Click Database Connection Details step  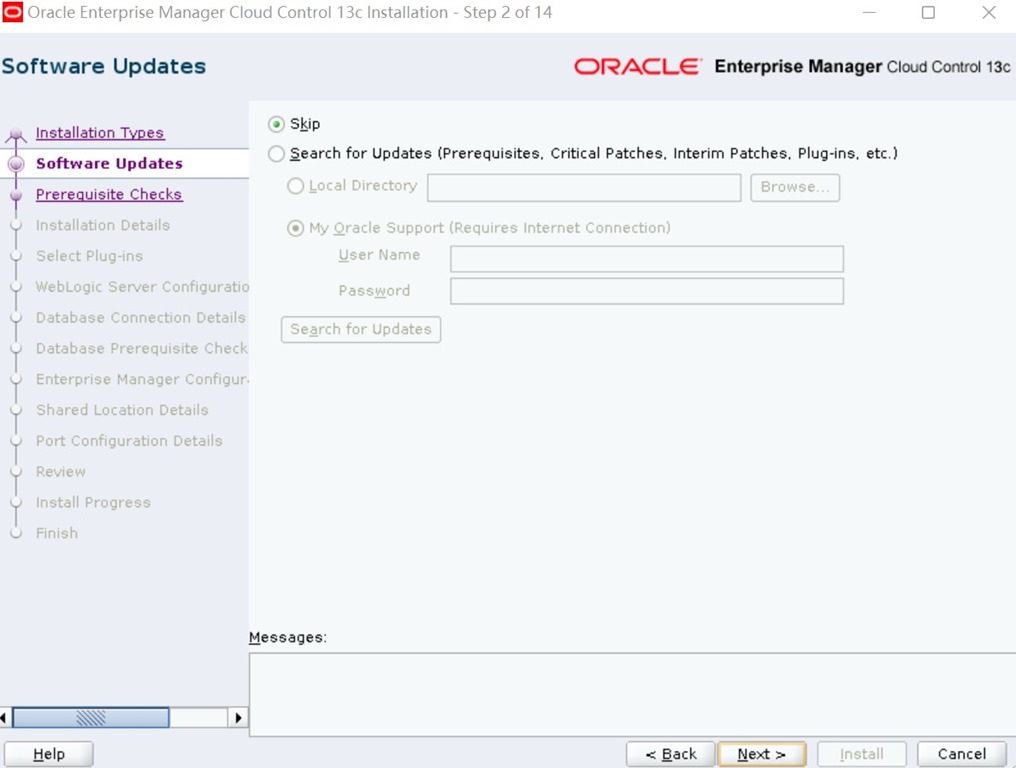(x=141, y=318)
